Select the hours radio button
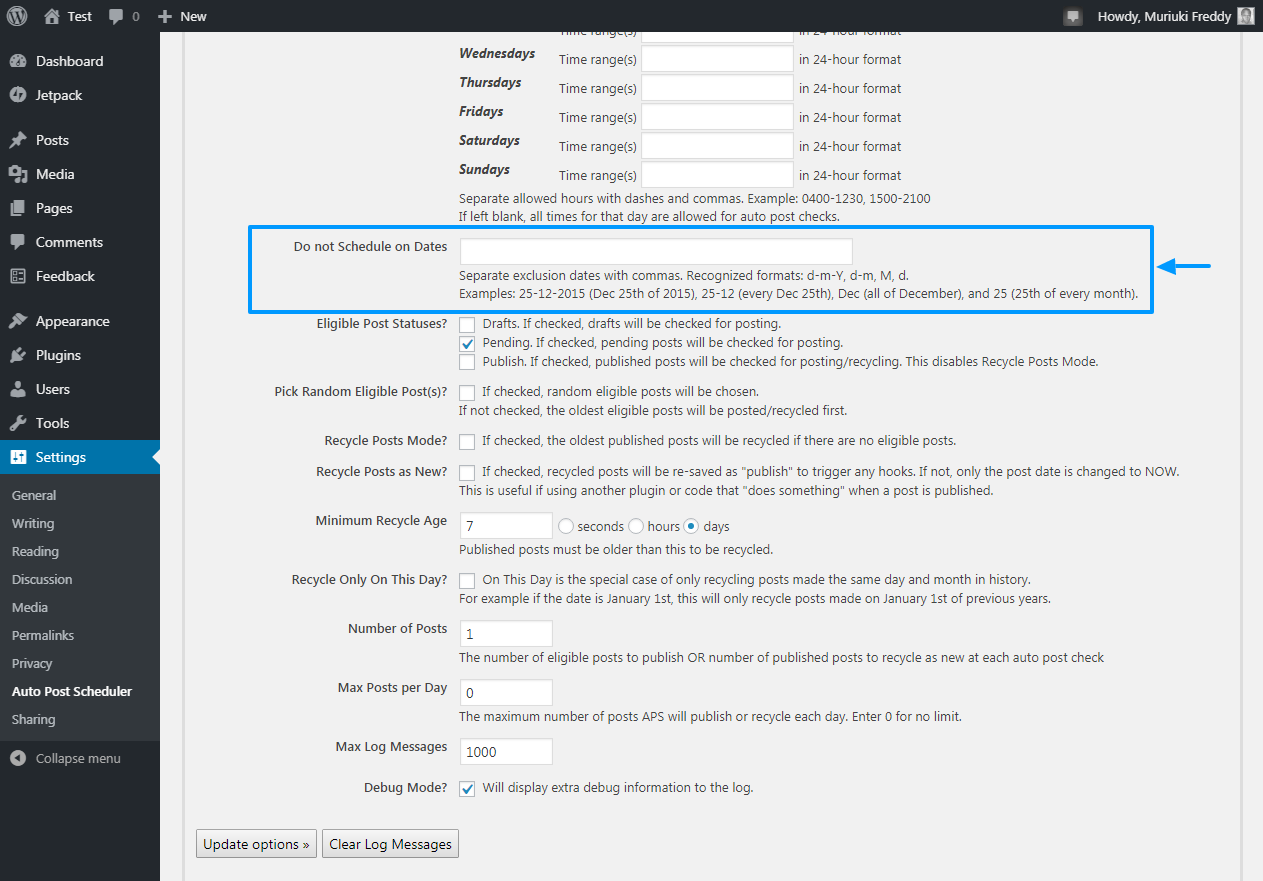1263x881 pixels. (636, 526)
